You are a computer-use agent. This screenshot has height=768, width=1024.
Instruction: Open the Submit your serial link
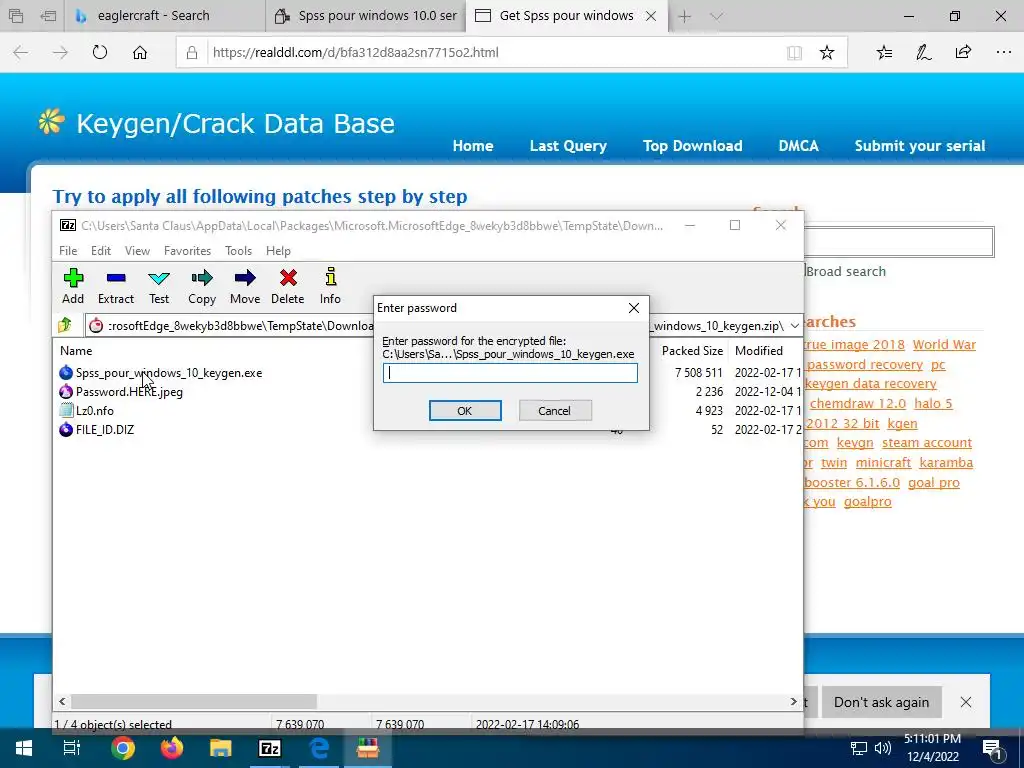(920, 146)
